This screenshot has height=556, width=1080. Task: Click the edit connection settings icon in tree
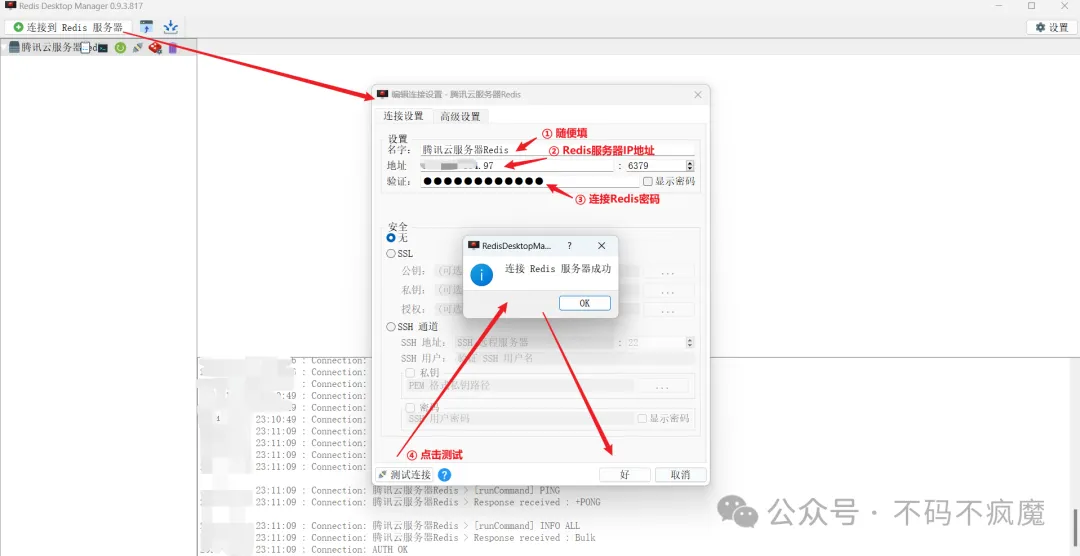pos(138,47)
